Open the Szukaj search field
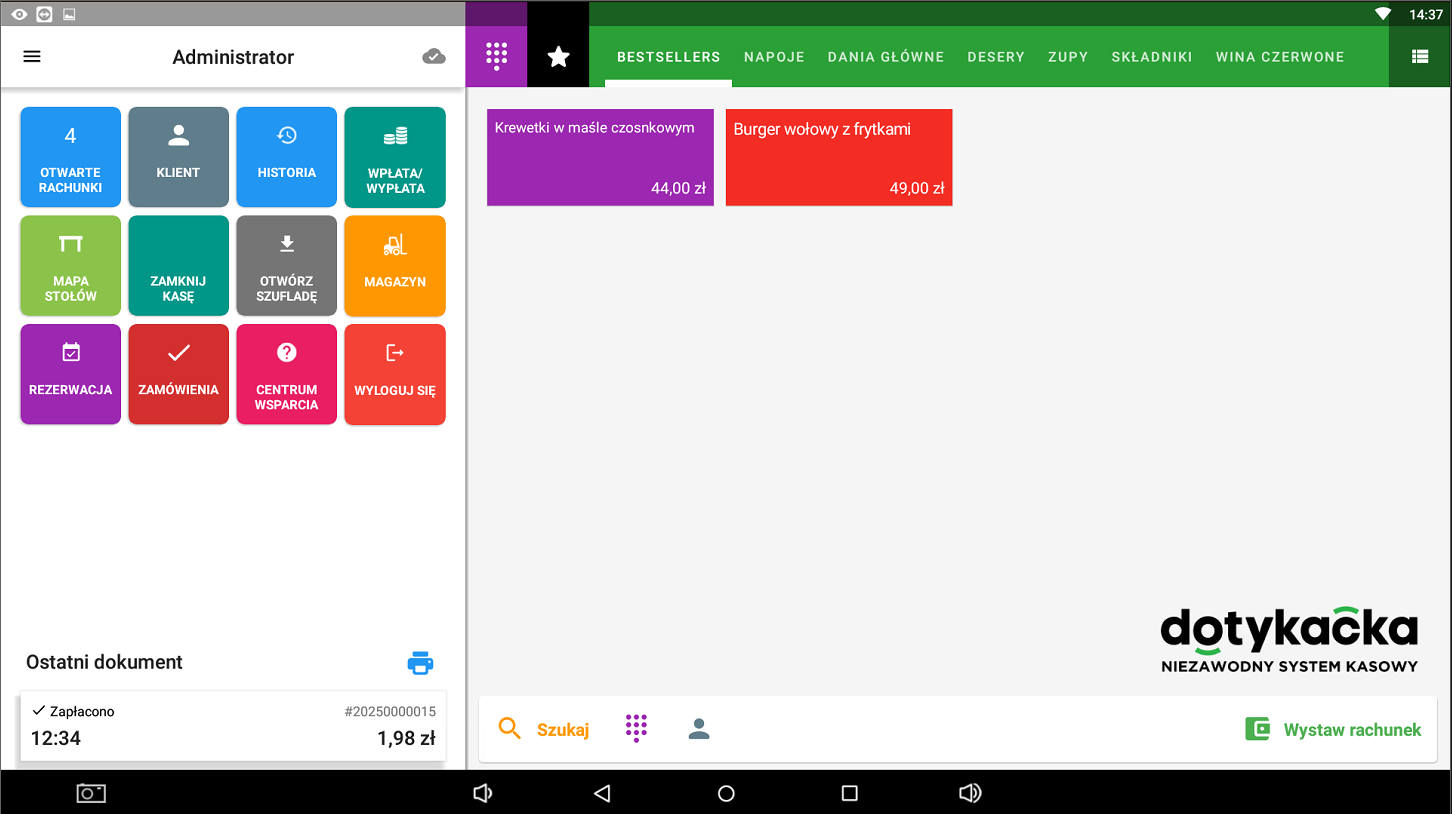This screenshot has height=814, width=1452. tap(545, 729)
